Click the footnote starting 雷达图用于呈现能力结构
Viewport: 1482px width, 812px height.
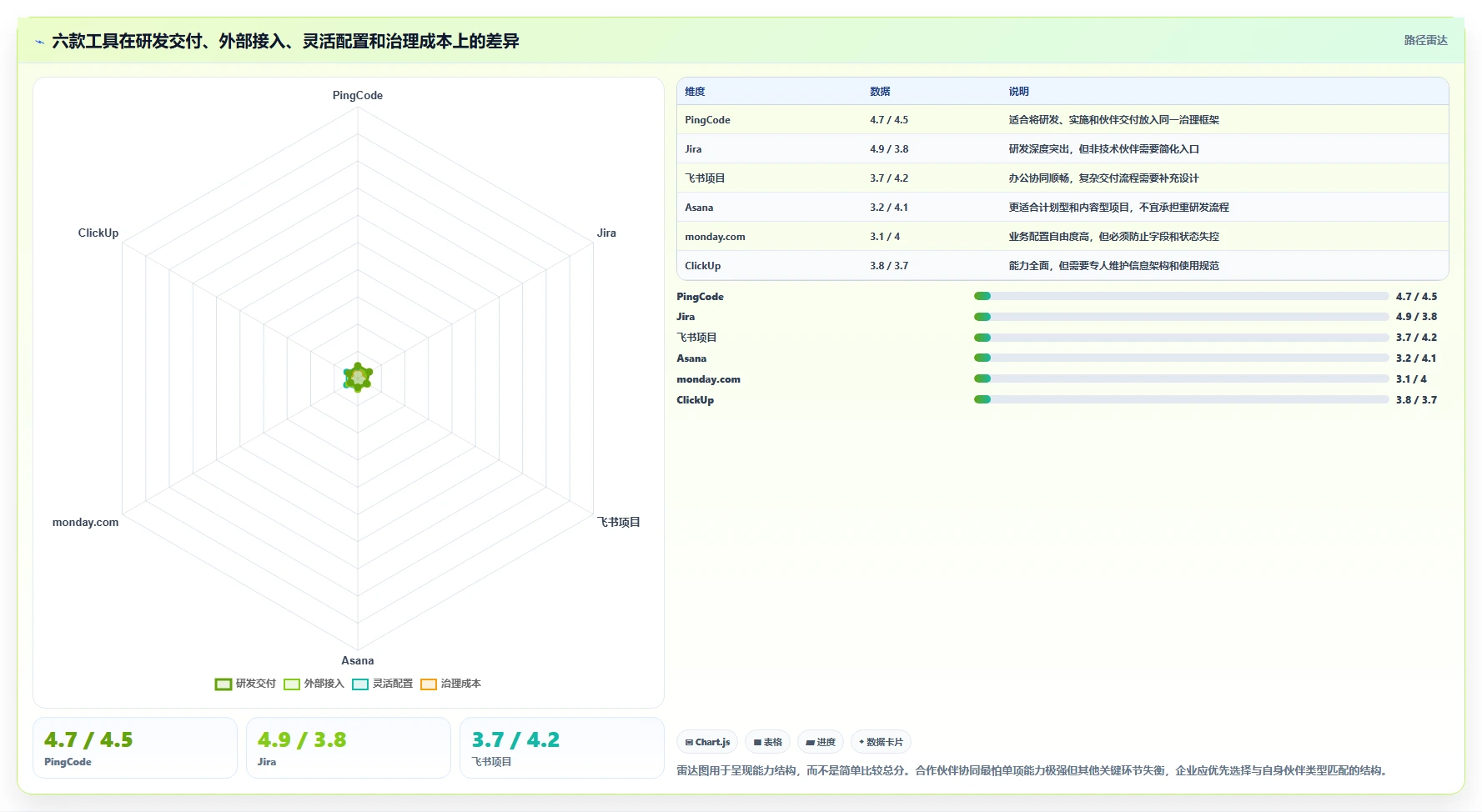pos(1034,770)
